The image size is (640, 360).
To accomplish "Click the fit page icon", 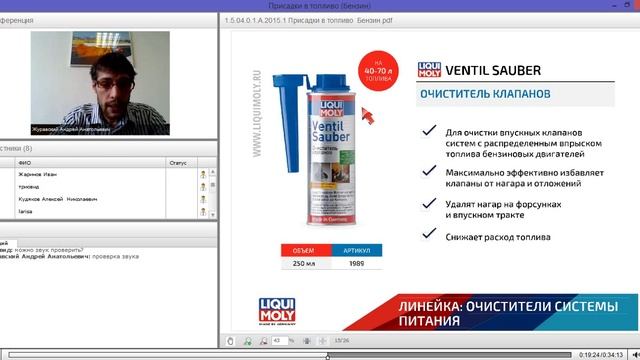I will click(x=307, y=341).
